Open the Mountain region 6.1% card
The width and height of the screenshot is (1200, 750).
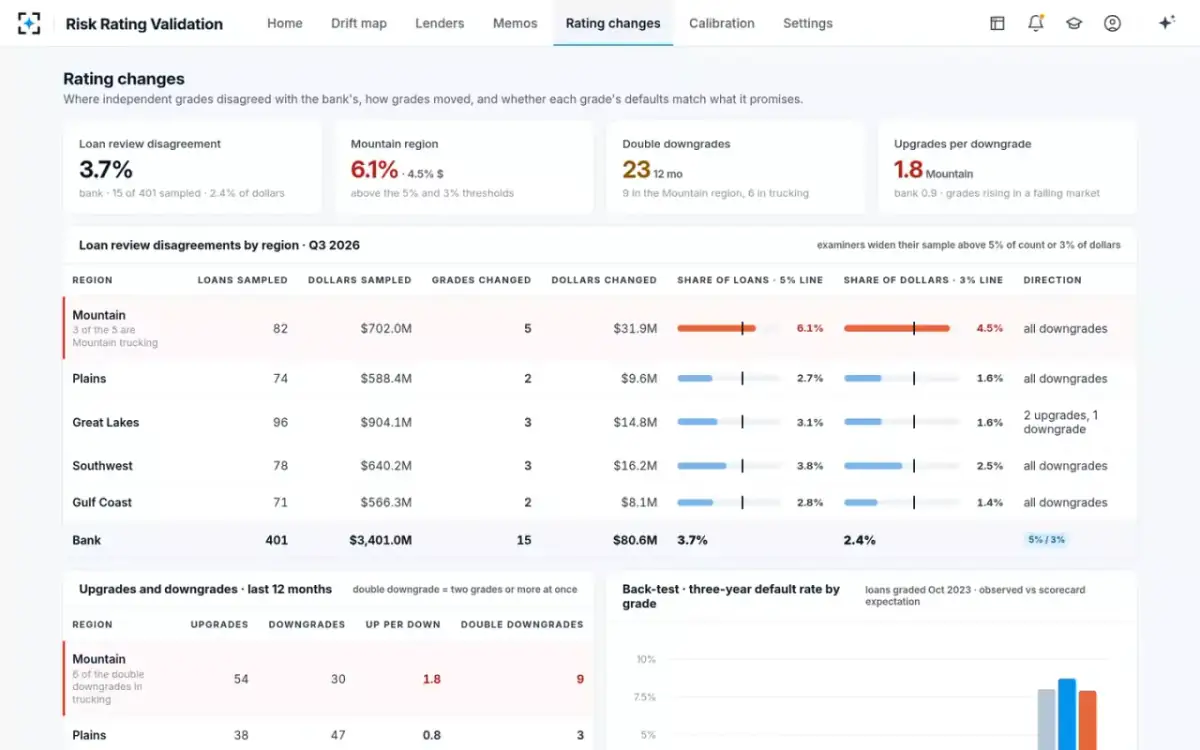click(x=465, y=168)
